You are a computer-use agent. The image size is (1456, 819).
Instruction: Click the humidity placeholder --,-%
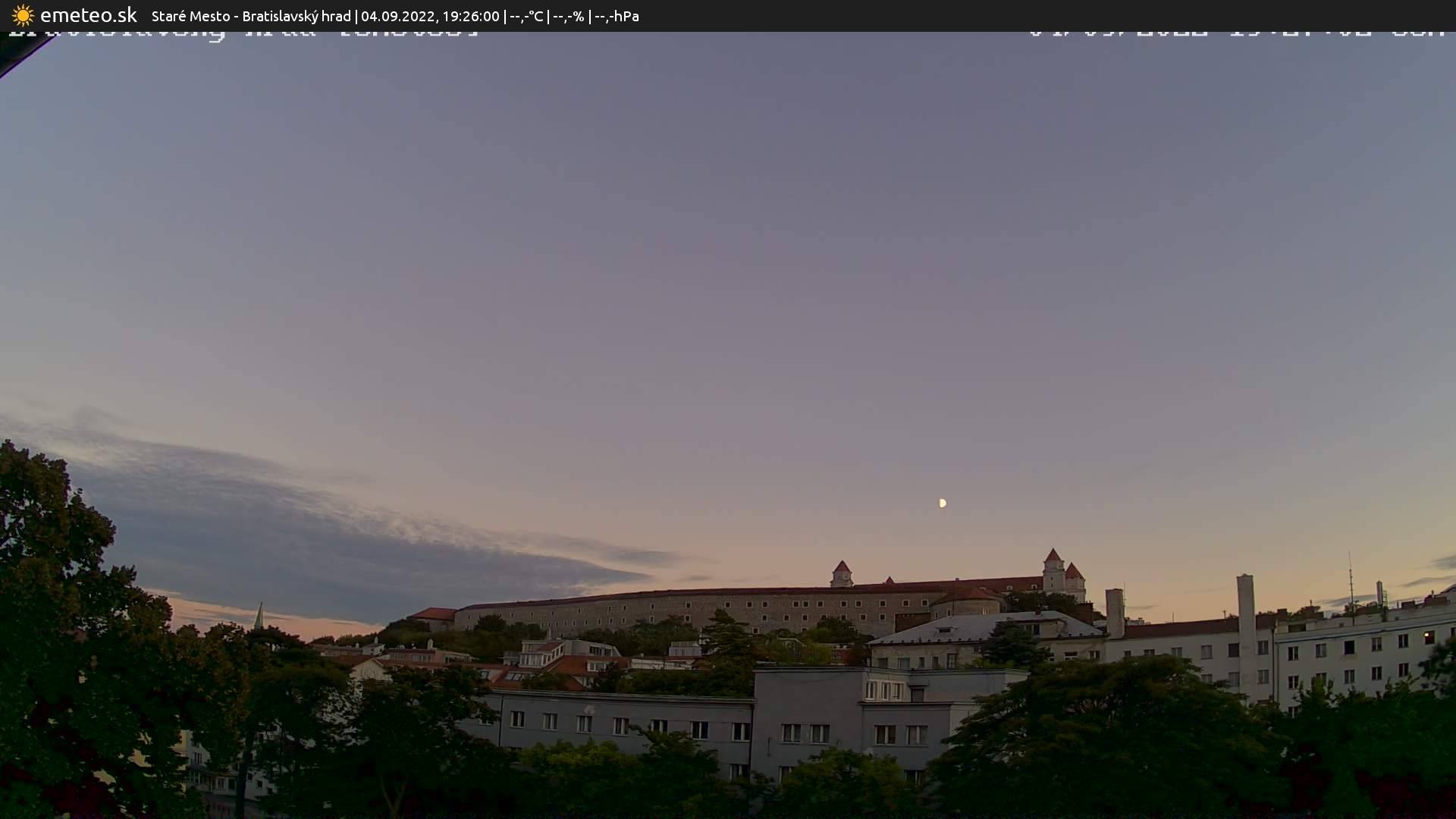tap(569, 15)
